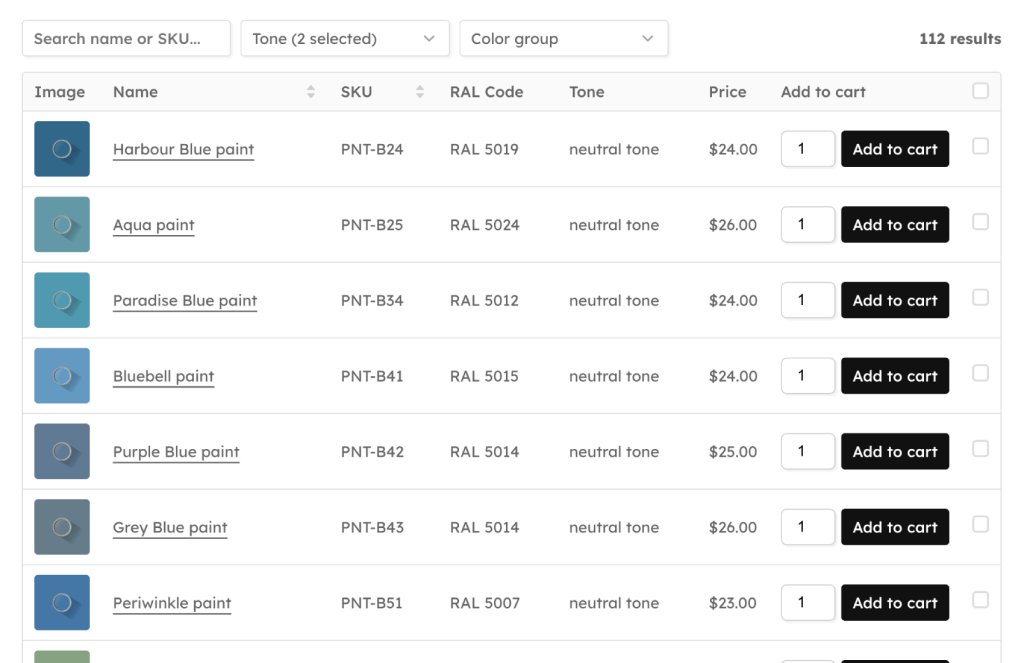The image size is (1024, 663).
Task: Add Periwinkle paint to the cart
Action: coord(894,602)
